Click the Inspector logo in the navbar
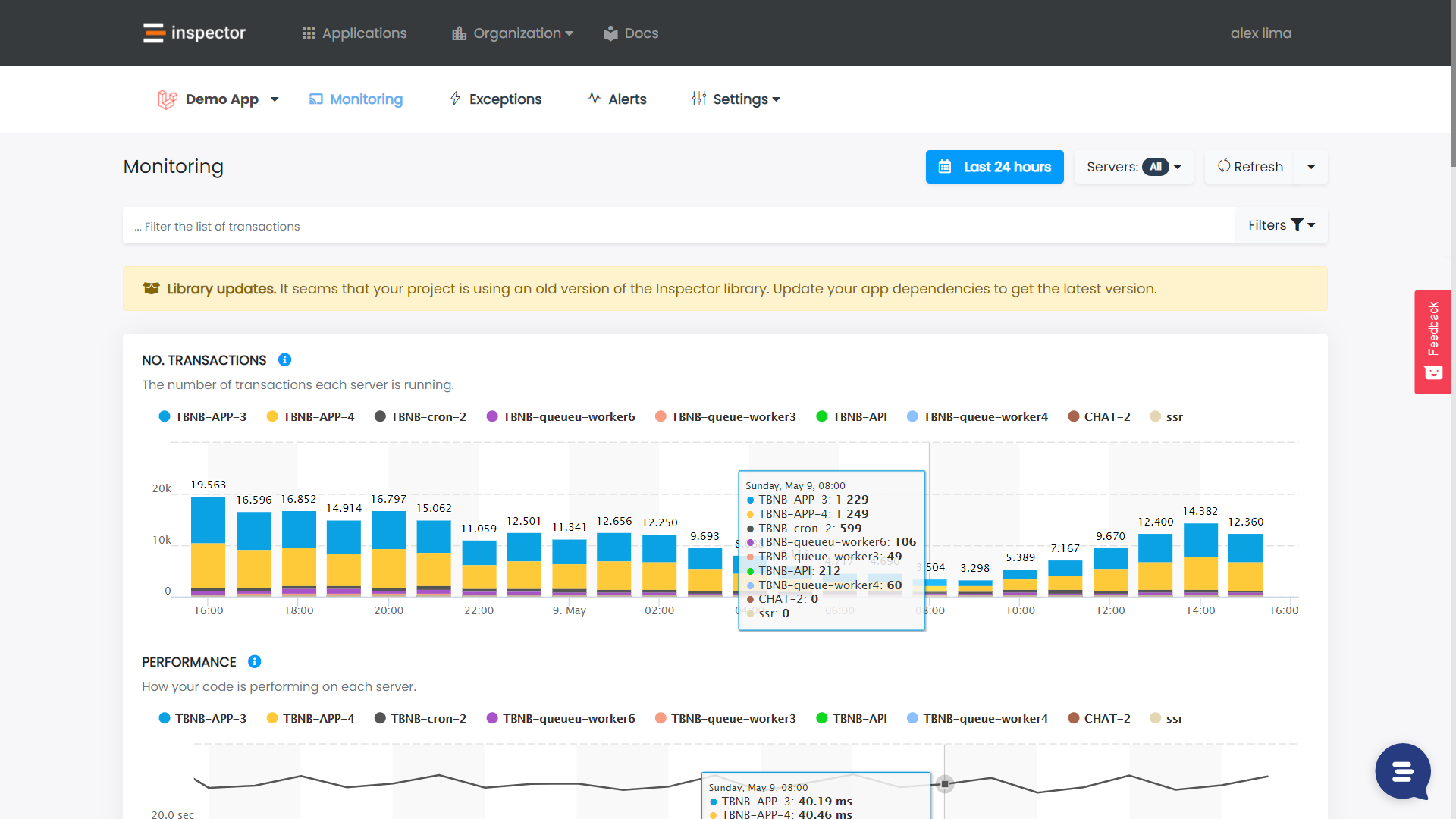Image resolution: width=1456 pixels, height=819 pixels. point(193,33)
